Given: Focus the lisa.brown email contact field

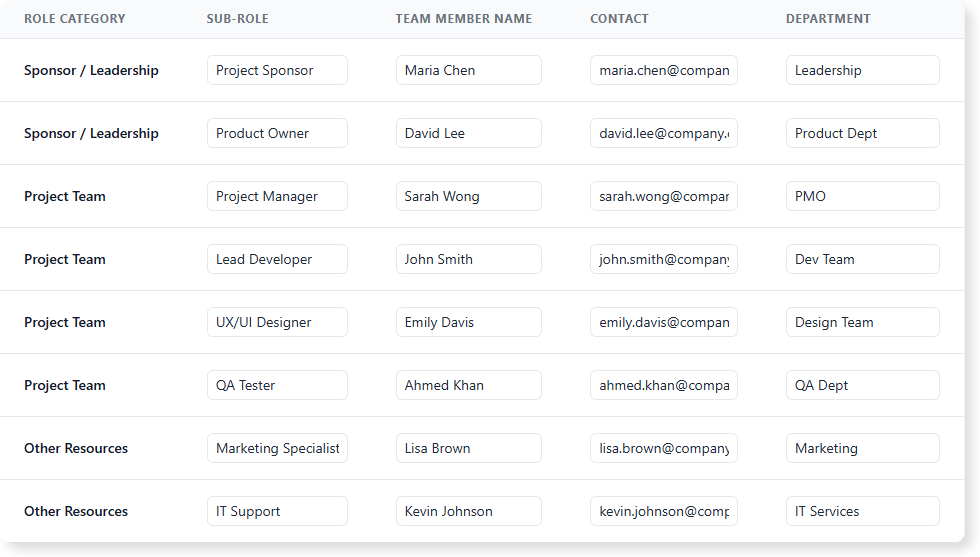Looking at the screenshot, I should pyautogui.click(x=663, y=448).
